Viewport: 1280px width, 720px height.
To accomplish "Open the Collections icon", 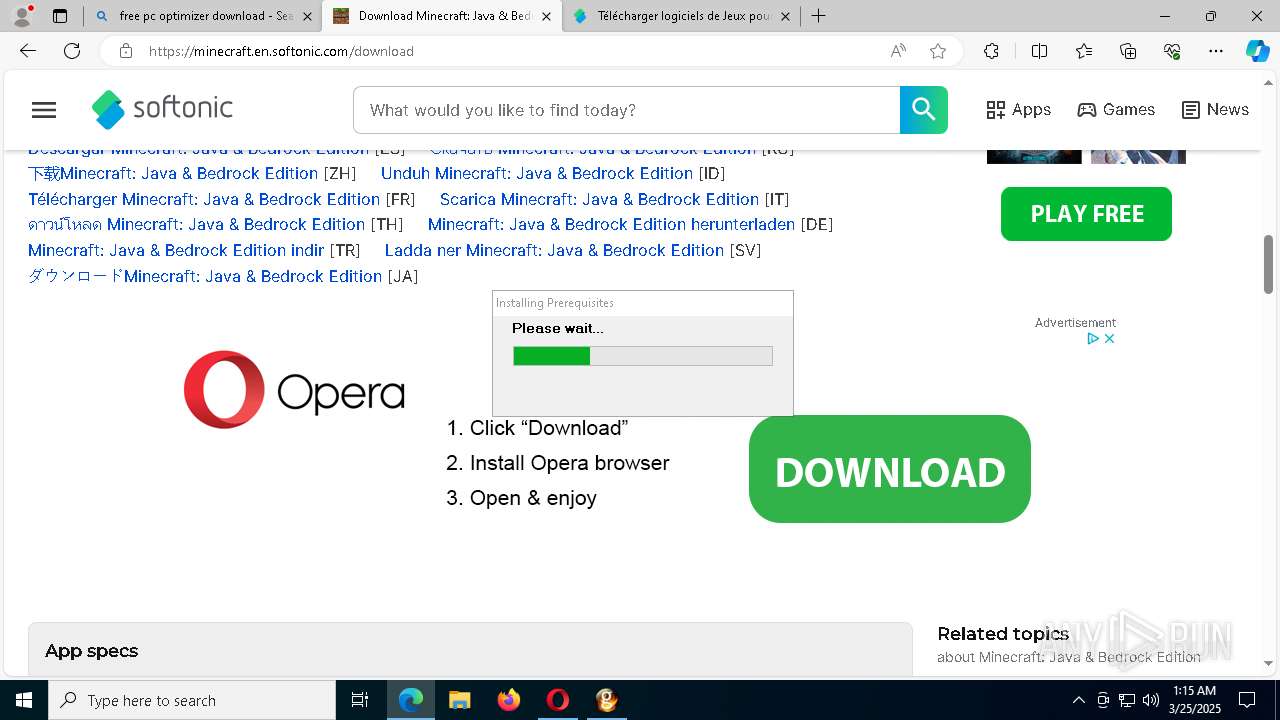I will click(x=1128, y=51).
